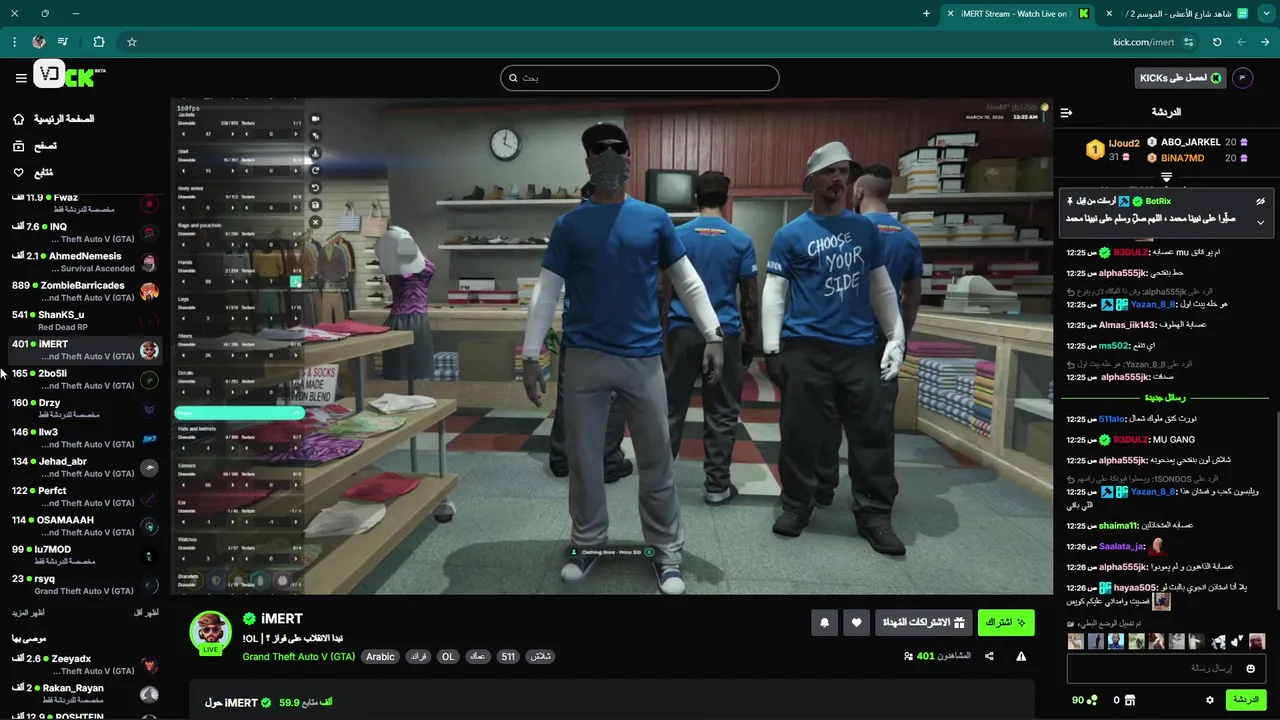Open the hamburger menu beside Kick logo
1280x720 pixels.
pyautogui.click(x=21, y=78)
